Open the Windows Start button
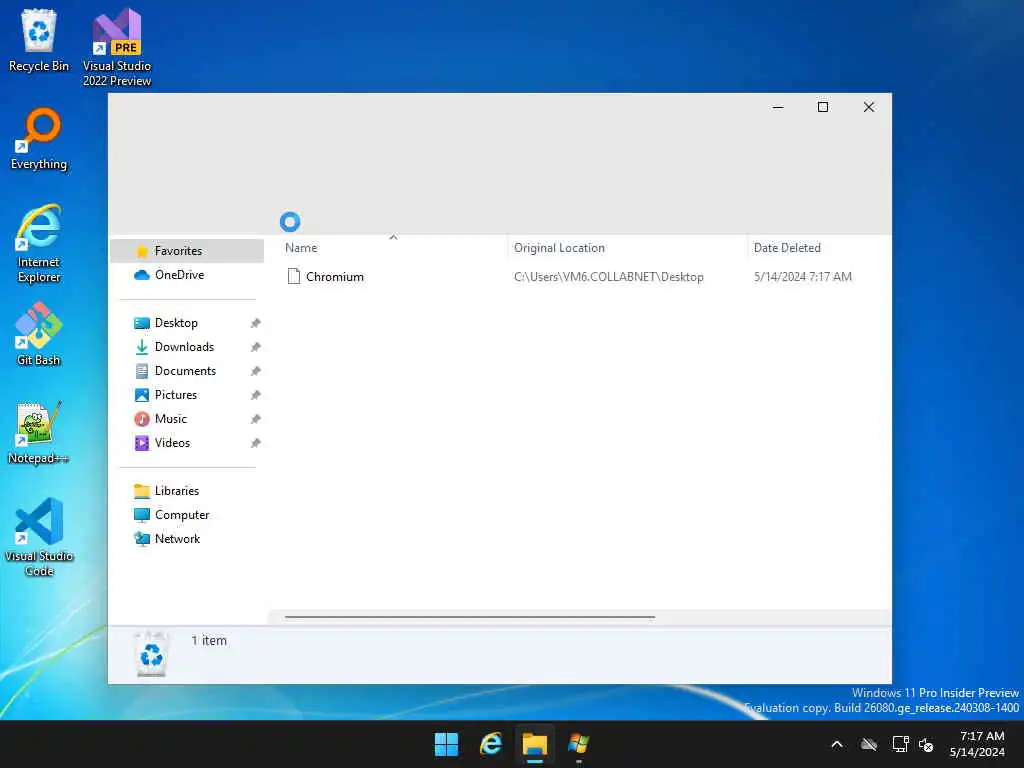Screen dimensions: 1024x768 coord(447,744)
